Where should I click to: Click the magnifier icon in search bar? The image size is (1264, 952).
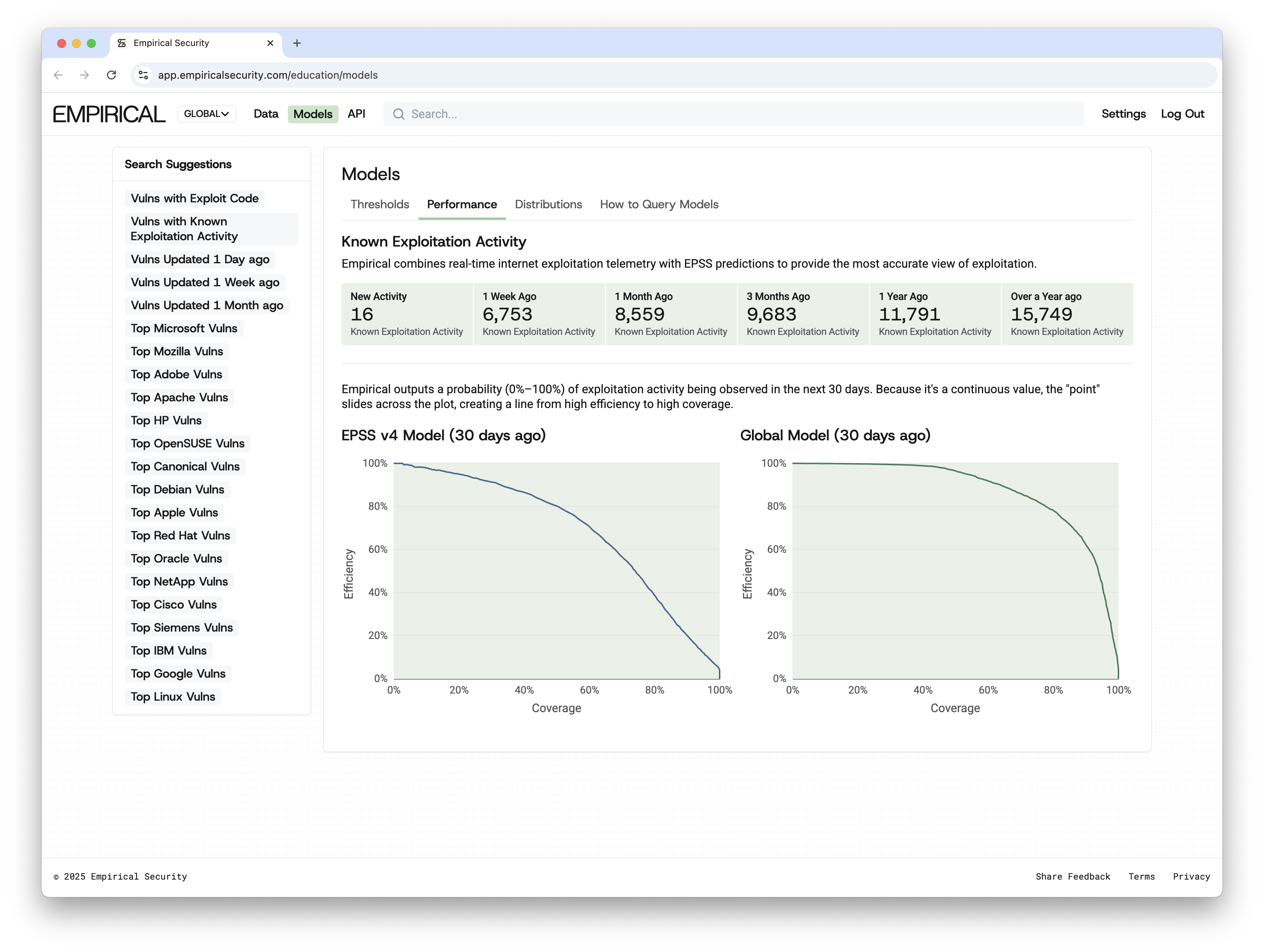point(398,114)
